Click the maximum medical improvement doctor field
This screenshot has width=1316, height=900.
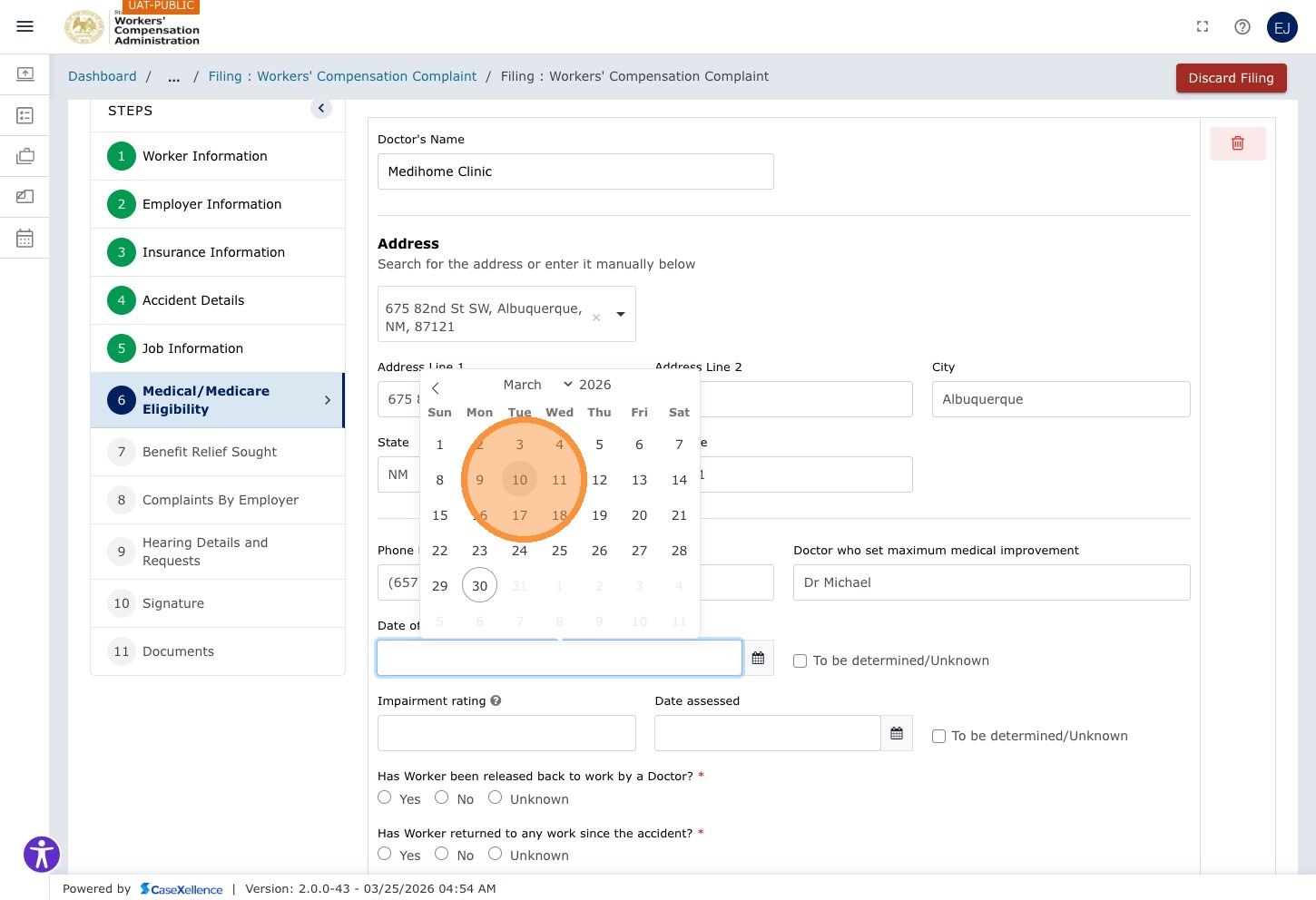click(x=992, y=582)
